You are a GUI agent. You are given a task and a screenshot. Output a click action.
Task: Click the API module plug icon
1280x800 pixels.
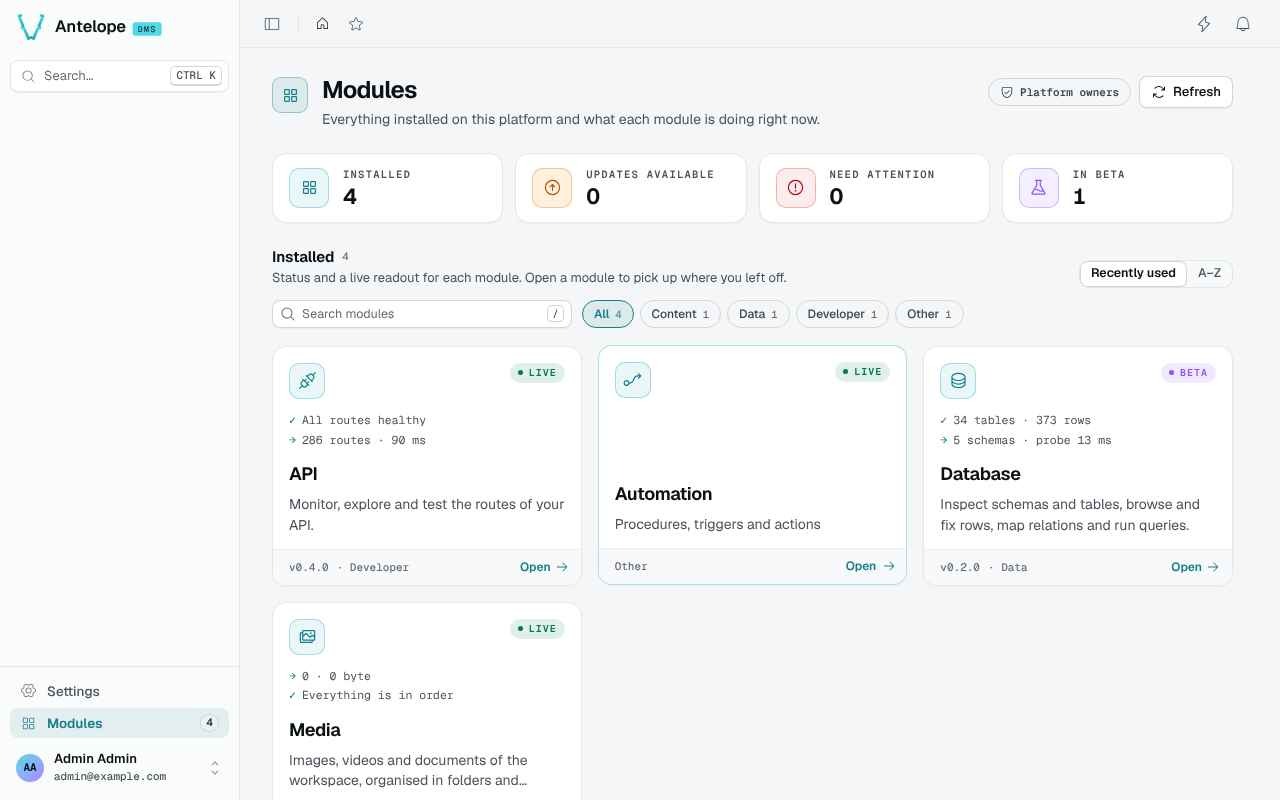307,380
